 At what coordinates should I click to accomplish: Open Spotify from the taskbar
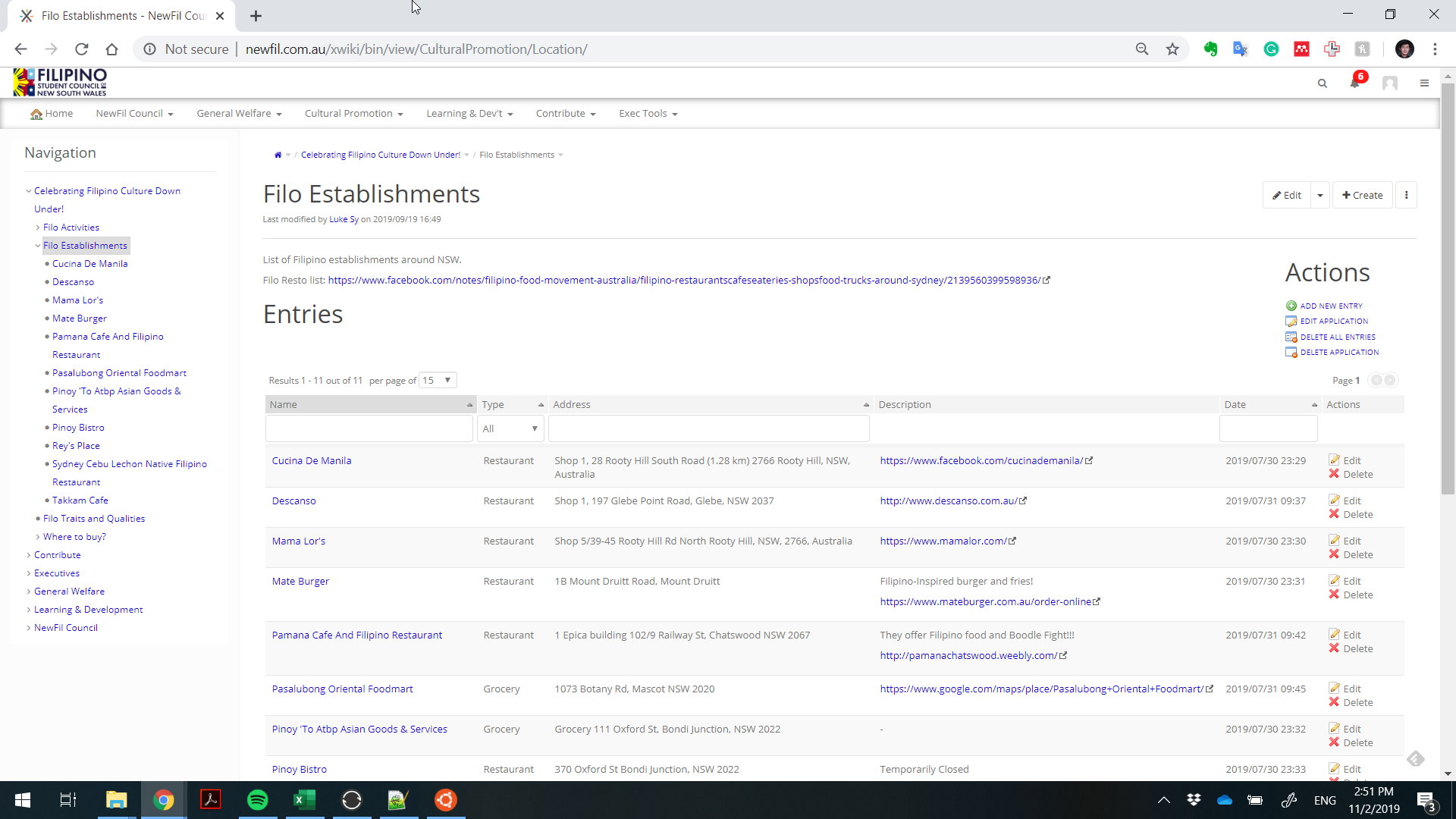258,800
